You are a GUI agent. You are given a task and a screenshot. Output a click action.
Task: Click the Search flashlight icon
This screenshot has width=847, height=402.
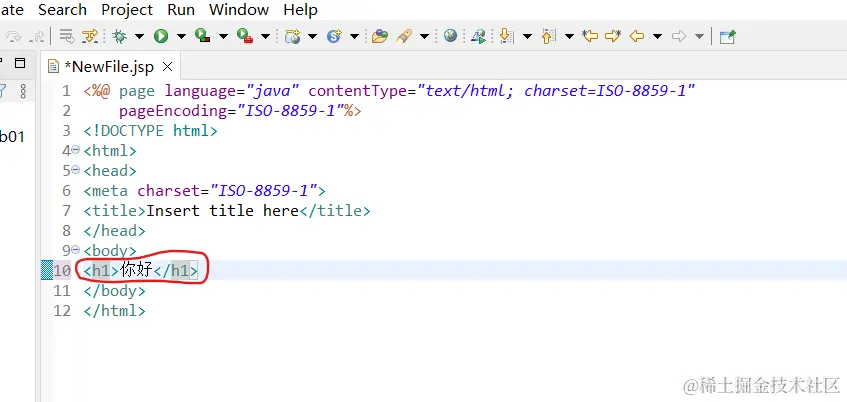[x=404, y=36]
